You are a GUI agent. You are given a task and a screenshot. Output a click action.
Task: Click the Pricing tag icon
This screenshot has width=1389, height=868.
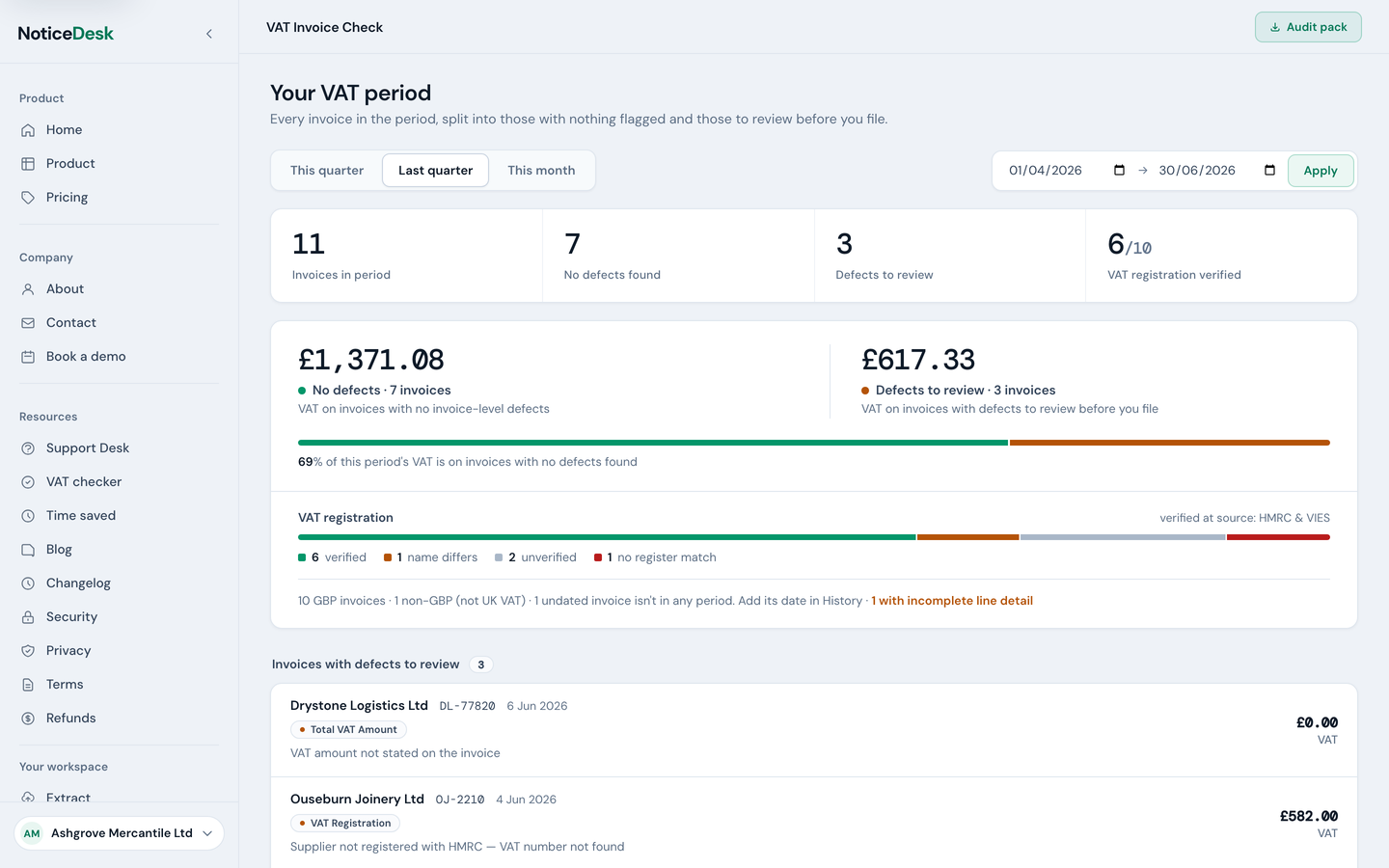(28, 198)
